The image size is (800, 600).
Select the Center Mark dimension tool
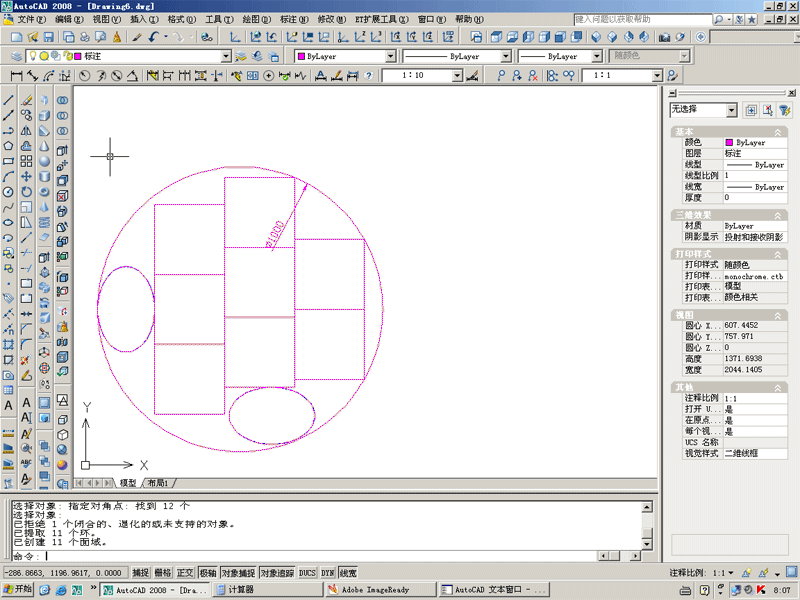[x=268, y=76]
